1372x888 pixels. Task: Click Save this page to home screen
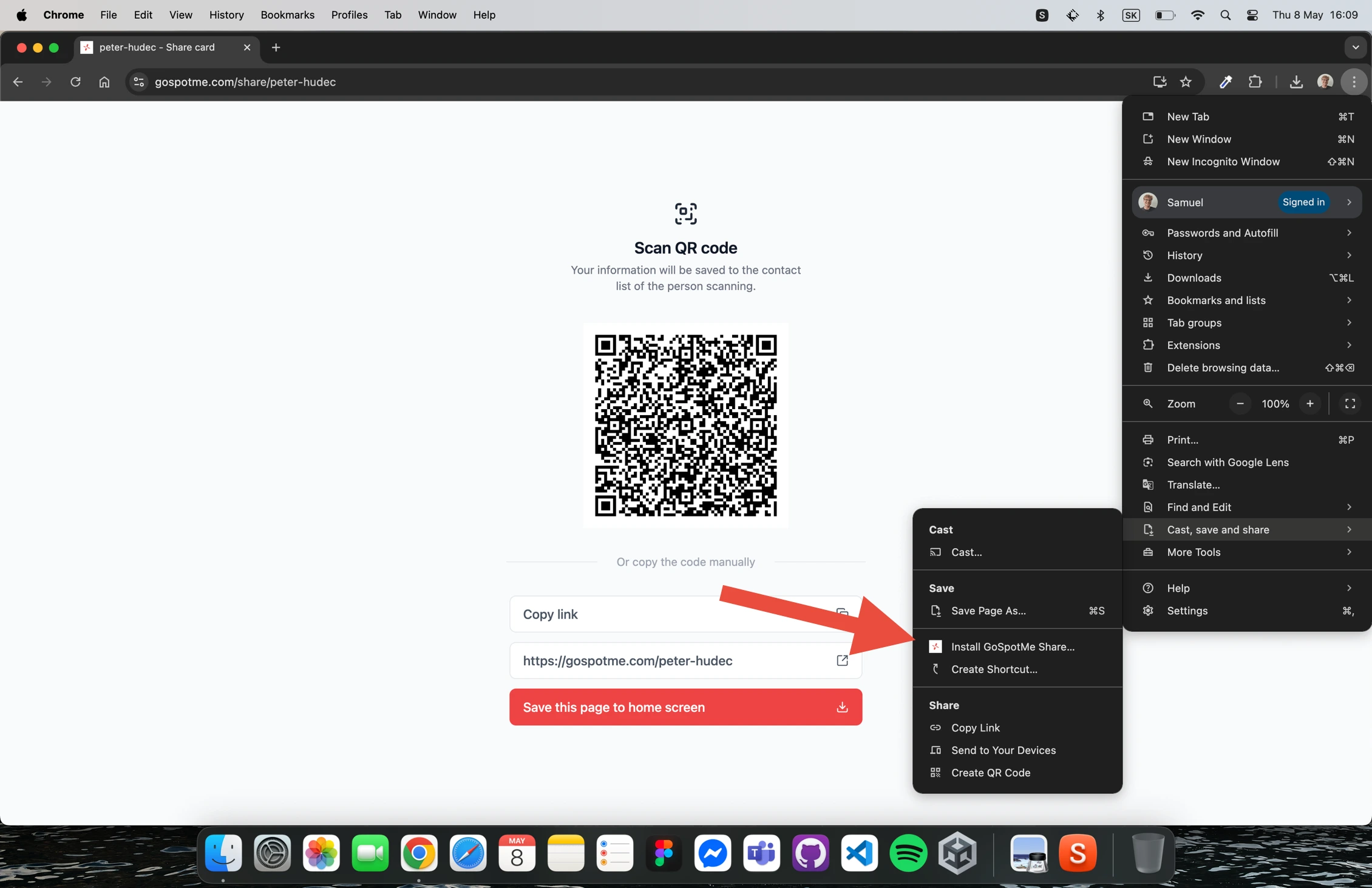click(x=685, y=707)
